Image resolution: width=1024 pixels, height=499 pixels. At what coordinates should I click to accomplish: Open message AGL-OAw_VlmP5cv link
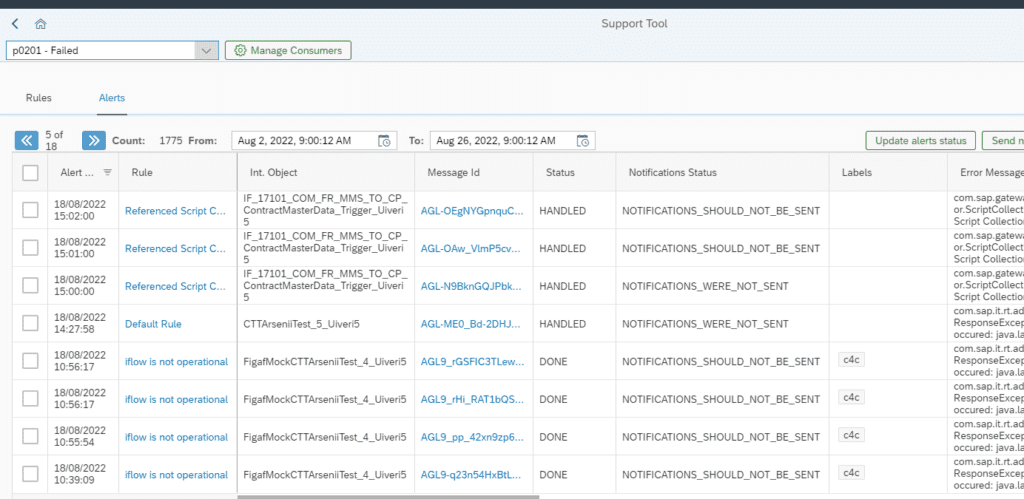(x=472, y=249)
